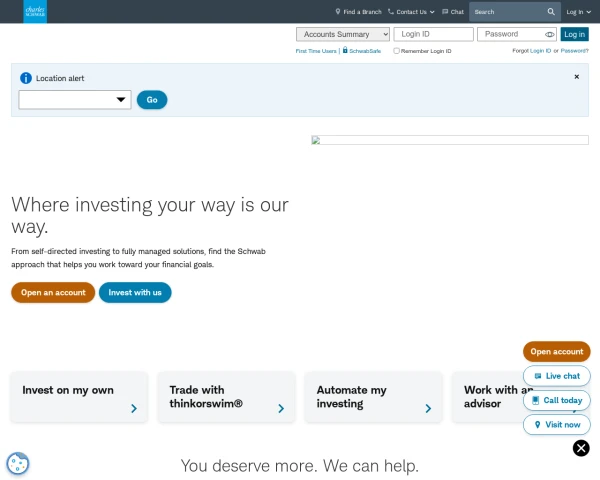Image resolution: width=600 pixels, height=480 pixels.
Task: Expand the Contact Us menu
Action: point(411,12)
